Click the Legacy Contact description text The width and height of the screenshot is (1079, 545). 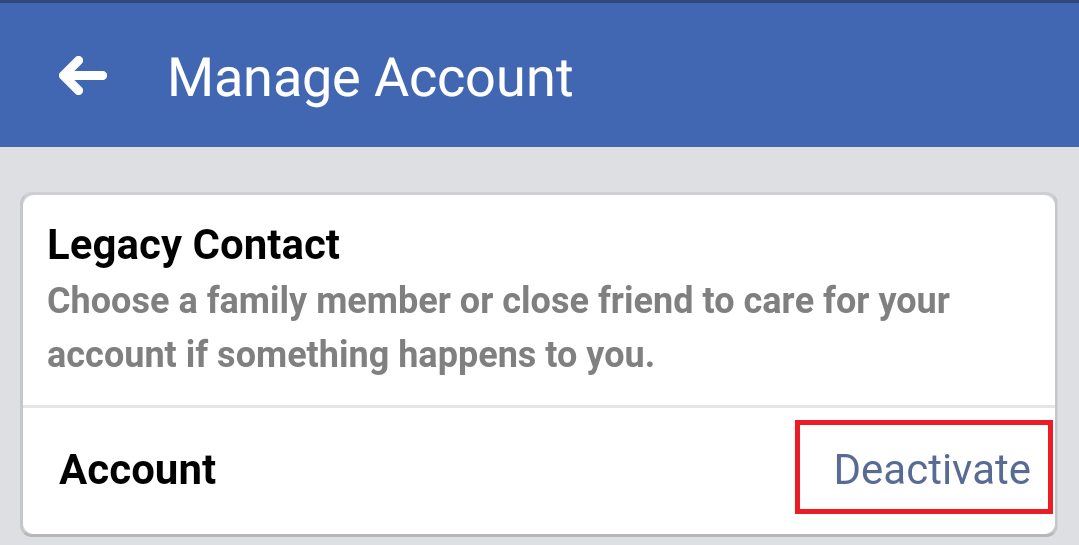[498, 328]
